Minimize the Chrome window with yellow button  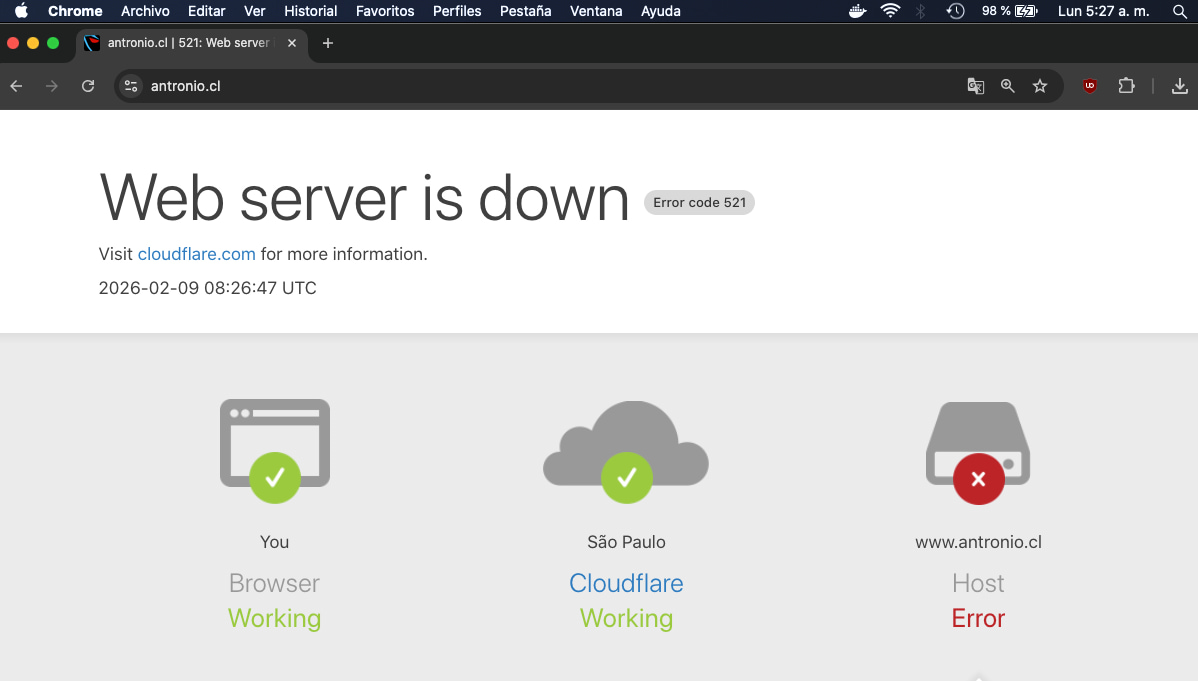33,44
